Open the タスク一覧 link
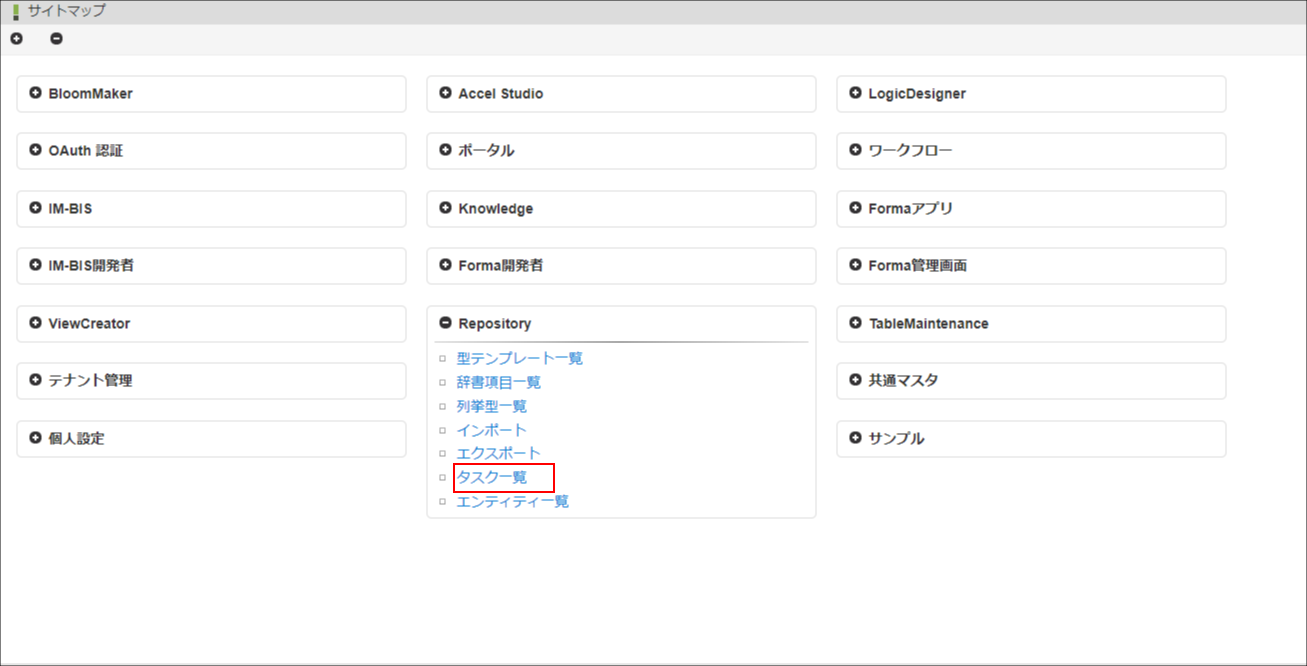This screenshot has width=1307, height=666. click(491, 477)
